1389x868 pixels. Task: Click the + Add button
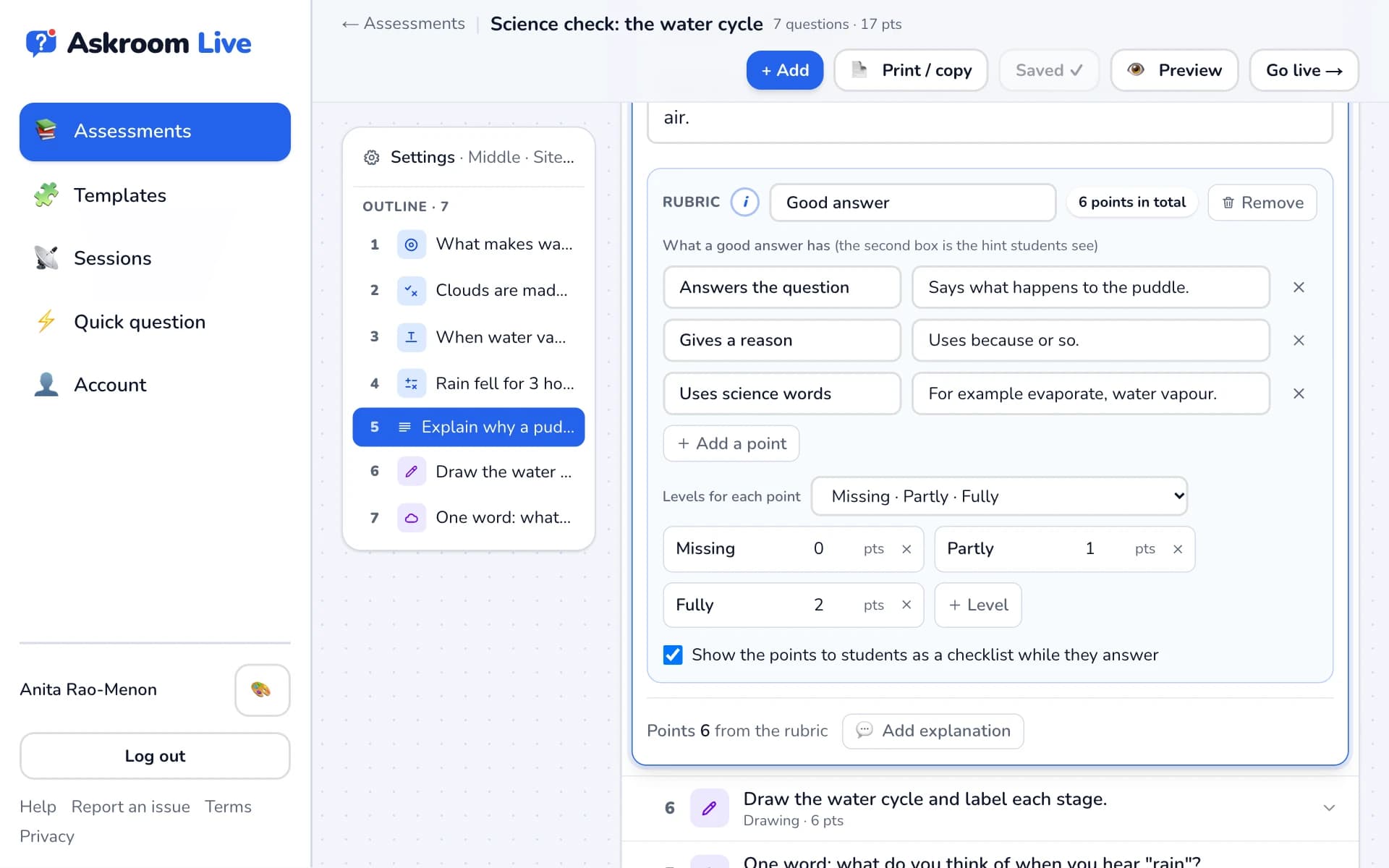tap(785, 70)
